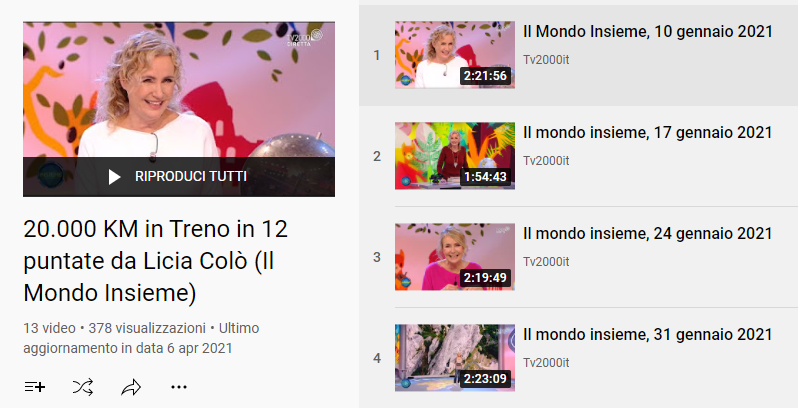Open title 'Il mondo insieme, 17 gennaio 2021'

(648, 133)
